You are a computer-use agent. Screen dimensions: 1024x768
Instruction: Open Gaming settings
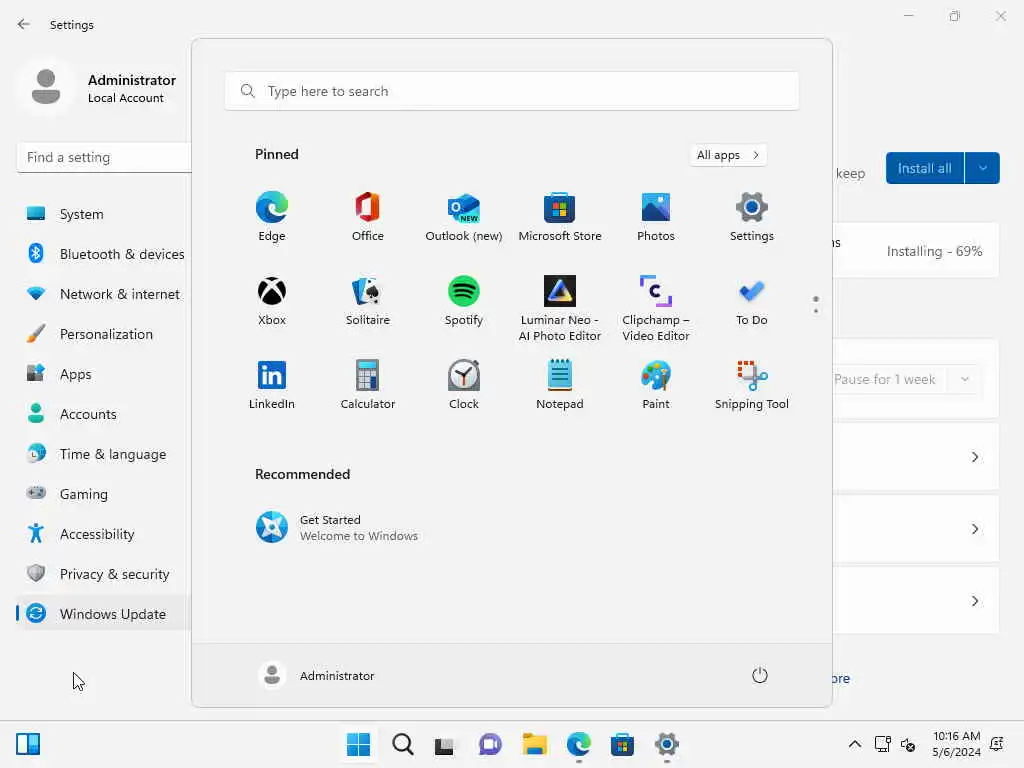[x=104, y=494]
